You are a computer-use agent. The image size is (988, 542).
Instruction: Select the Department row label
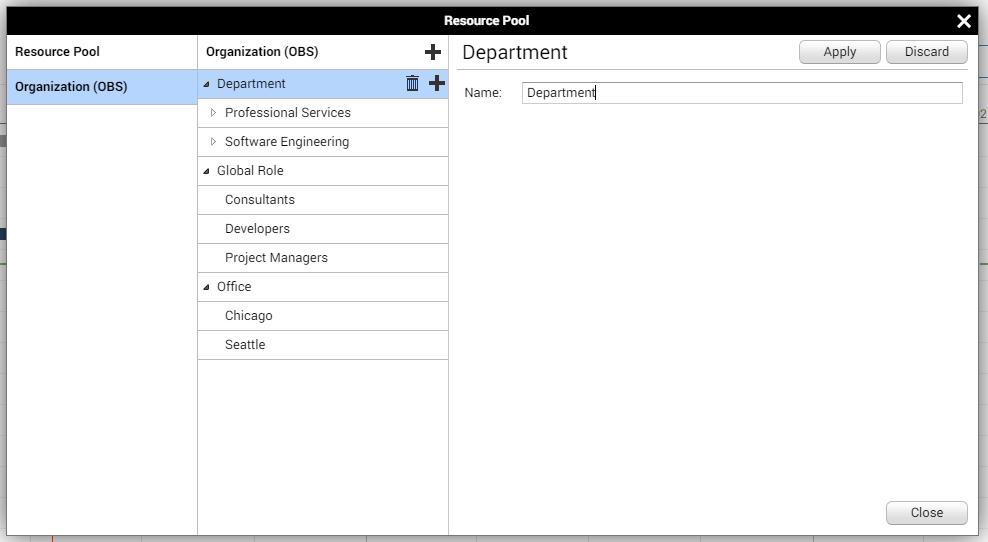click(251, 84)
